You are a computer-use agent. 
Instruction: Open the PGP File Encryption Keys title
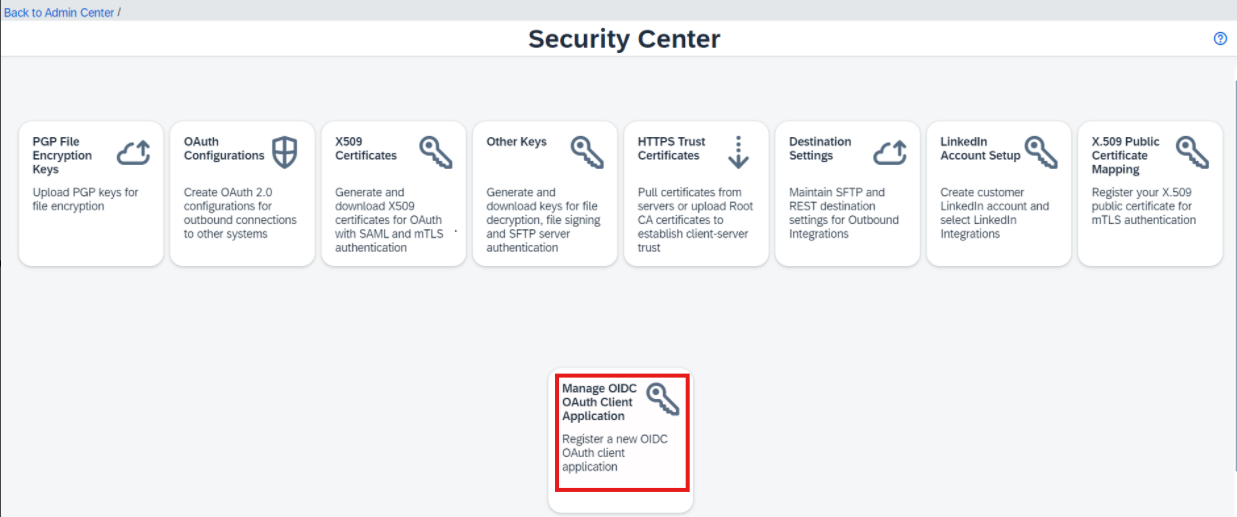62,156
